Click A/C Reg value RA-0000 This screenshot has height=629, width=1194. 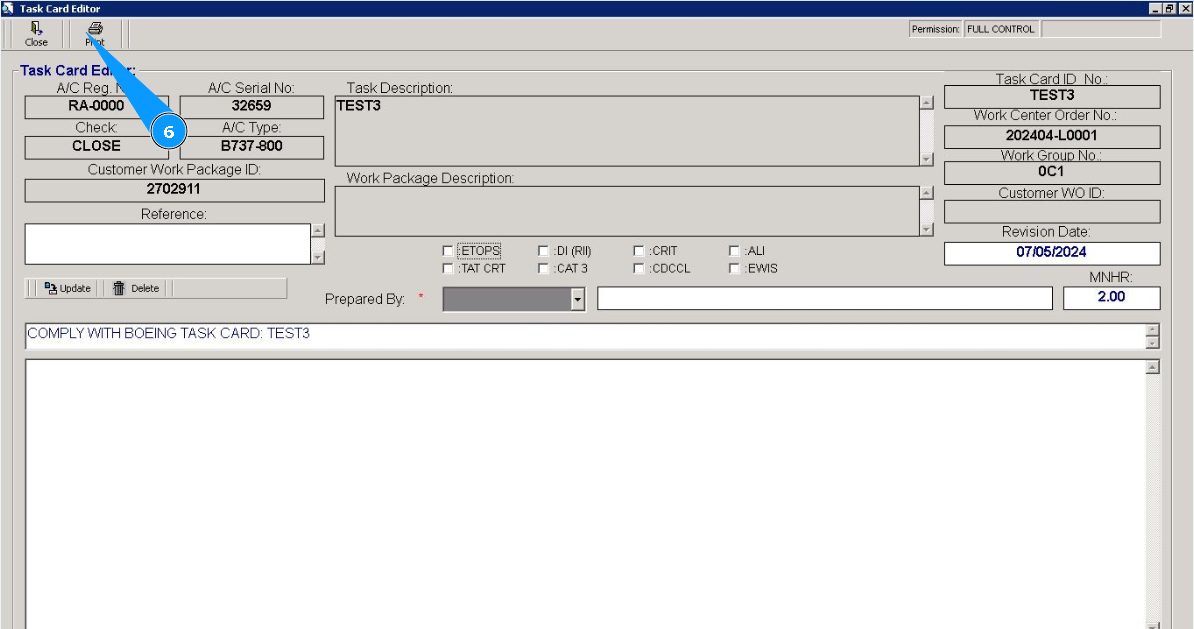[97, 107]
